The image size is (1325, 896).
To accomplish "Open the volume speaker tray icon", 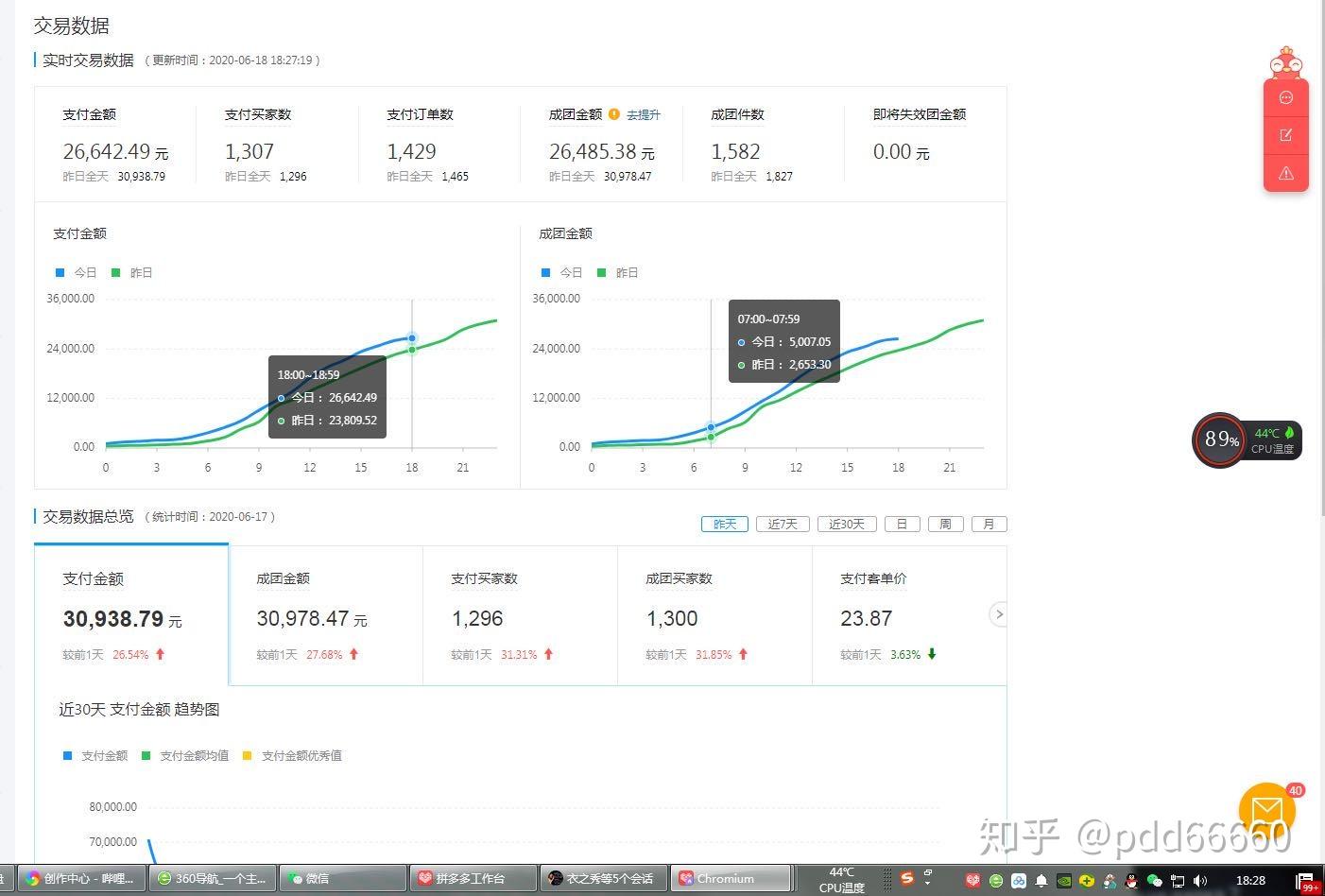I will 1200,881.
